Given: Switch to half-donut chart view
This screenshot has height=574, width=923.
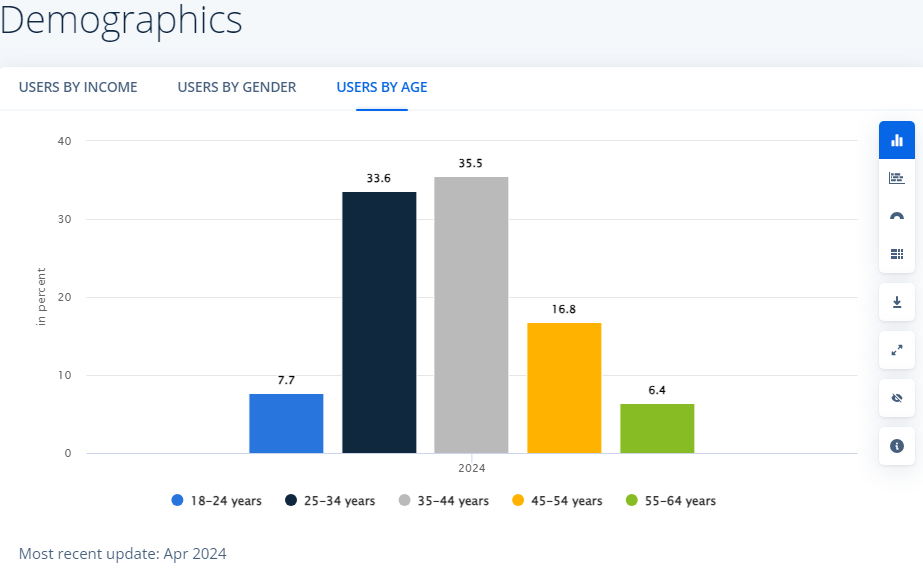Looking at the screenshot, I should tap(896, 217).
